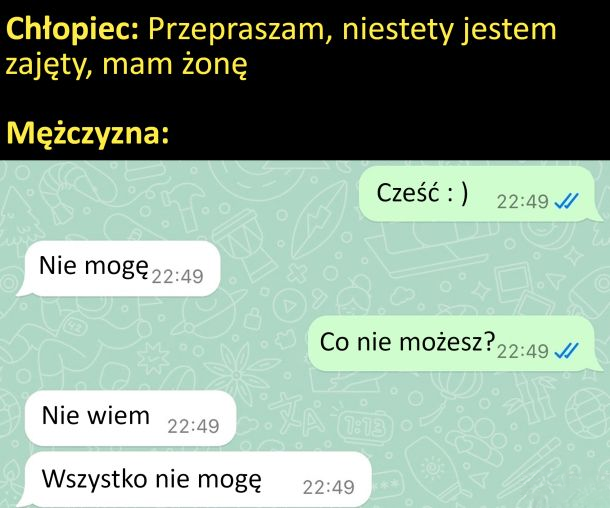Click the 1:13 clock doodle in wallpaper
This screenshot has width=610, height=508.
362,427
